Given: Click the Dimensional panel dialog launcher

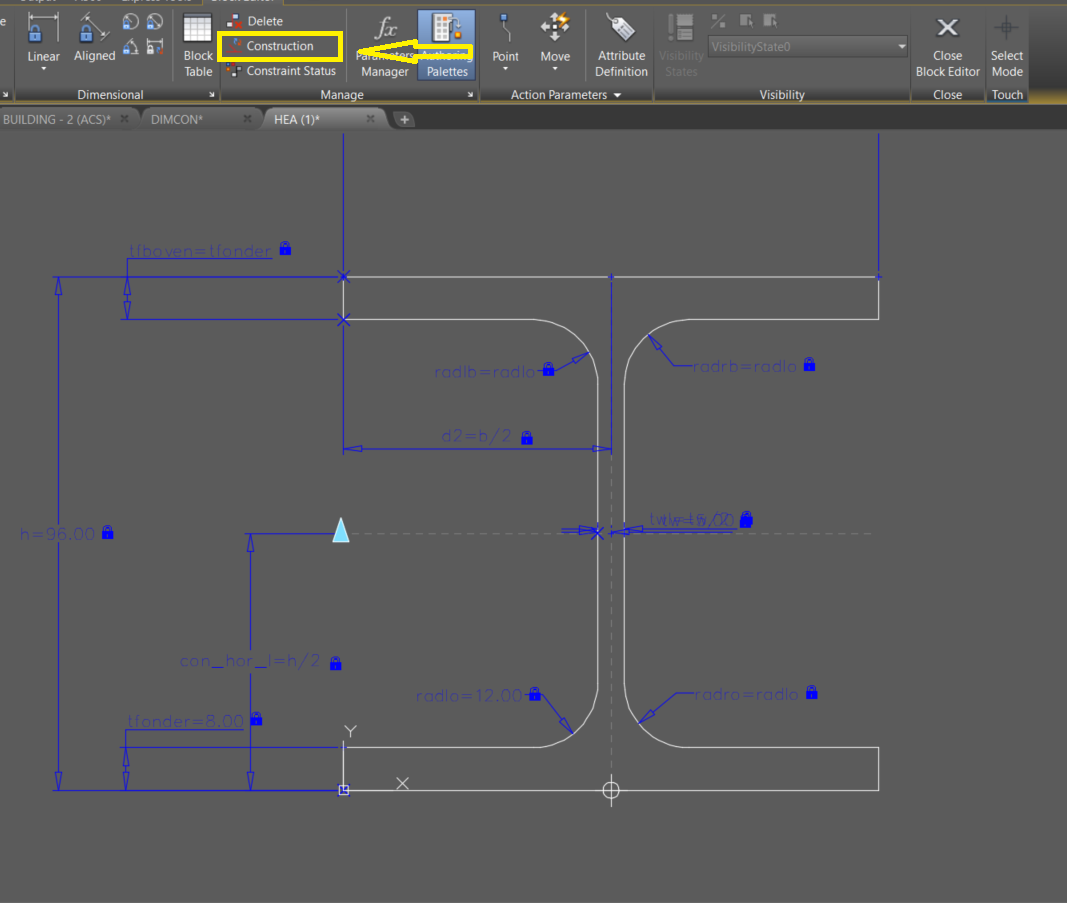Looking at the screenshot, I should click(x=209, y=94).
